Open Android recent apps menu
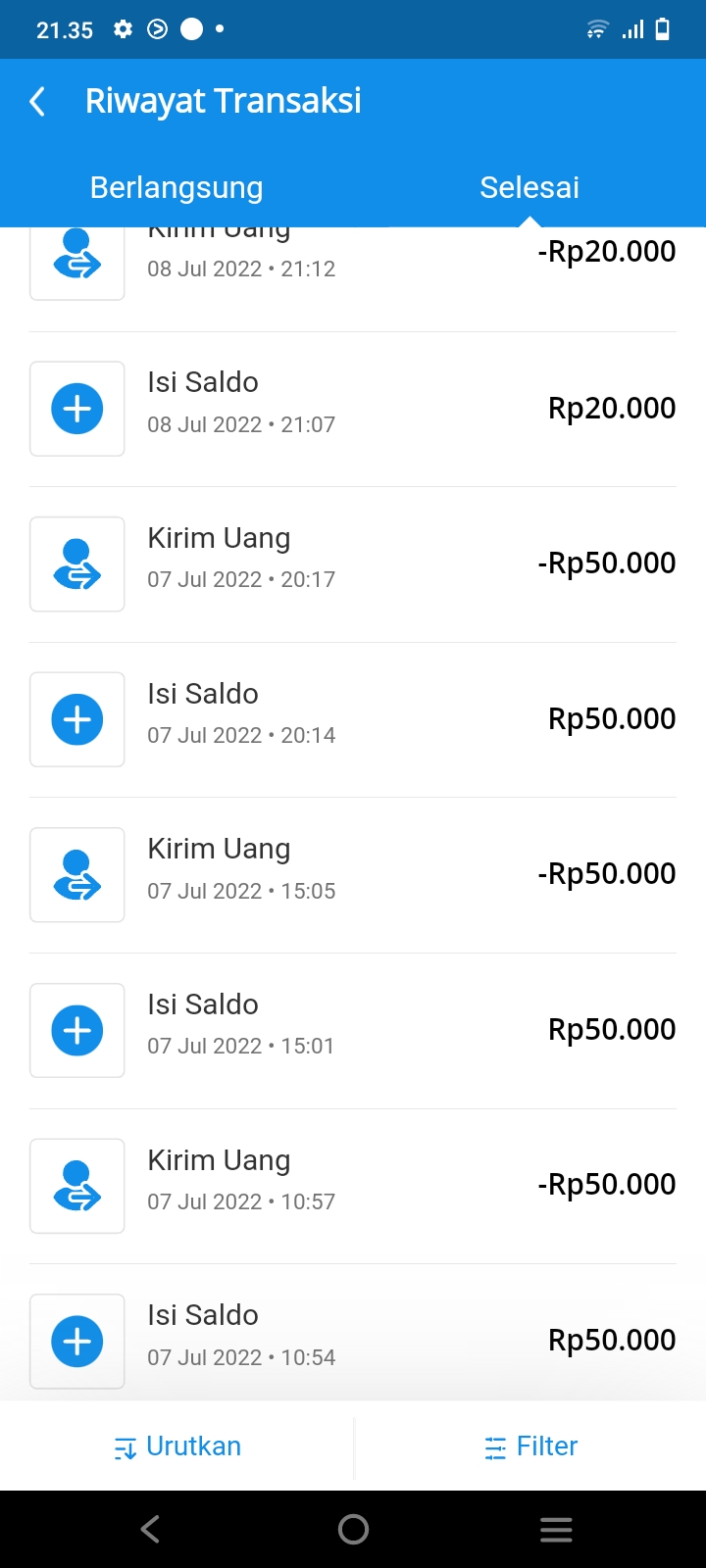 click(556, 1530)
